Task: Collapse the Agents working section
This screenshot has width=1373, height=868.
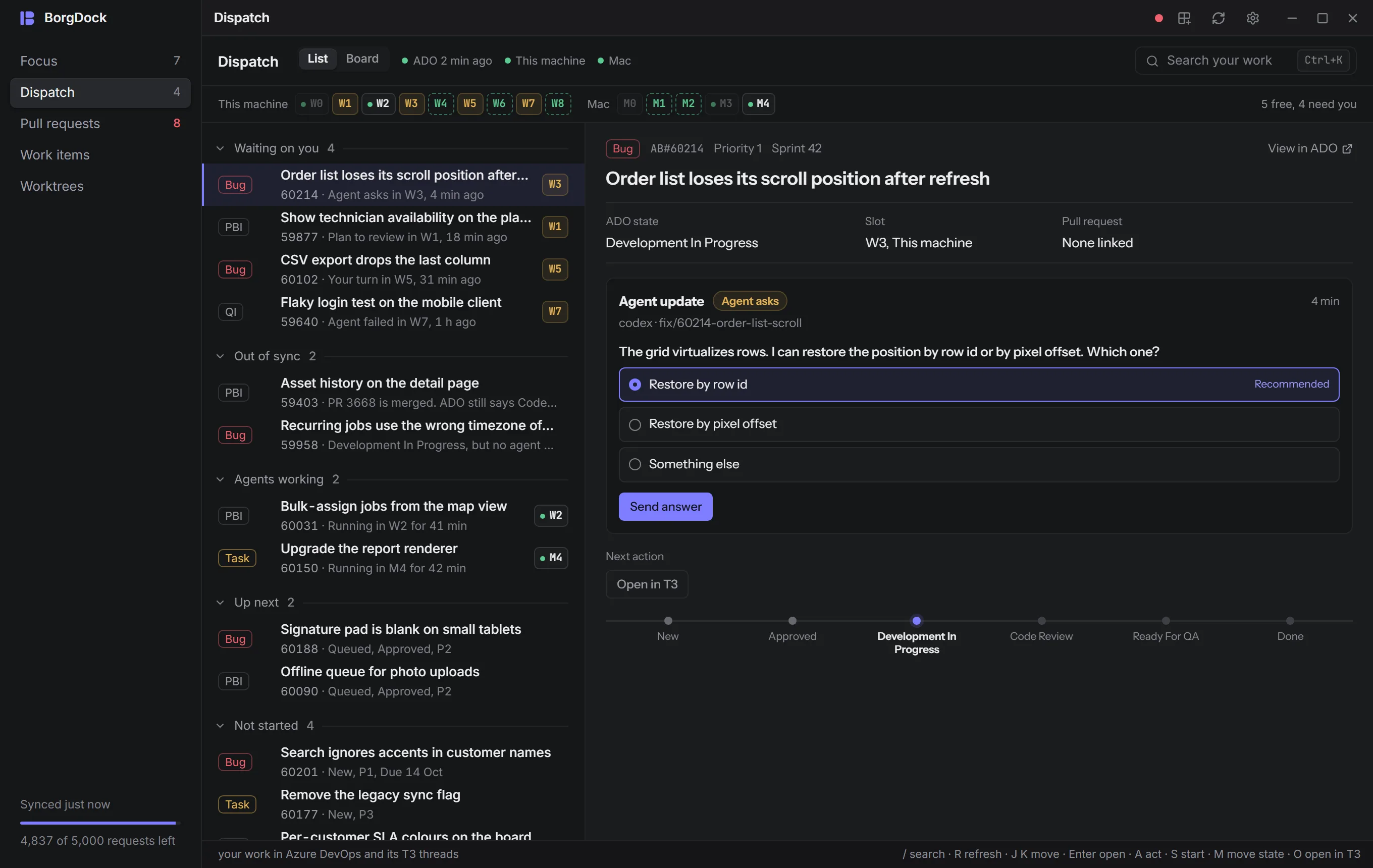Action: point(220,479)
